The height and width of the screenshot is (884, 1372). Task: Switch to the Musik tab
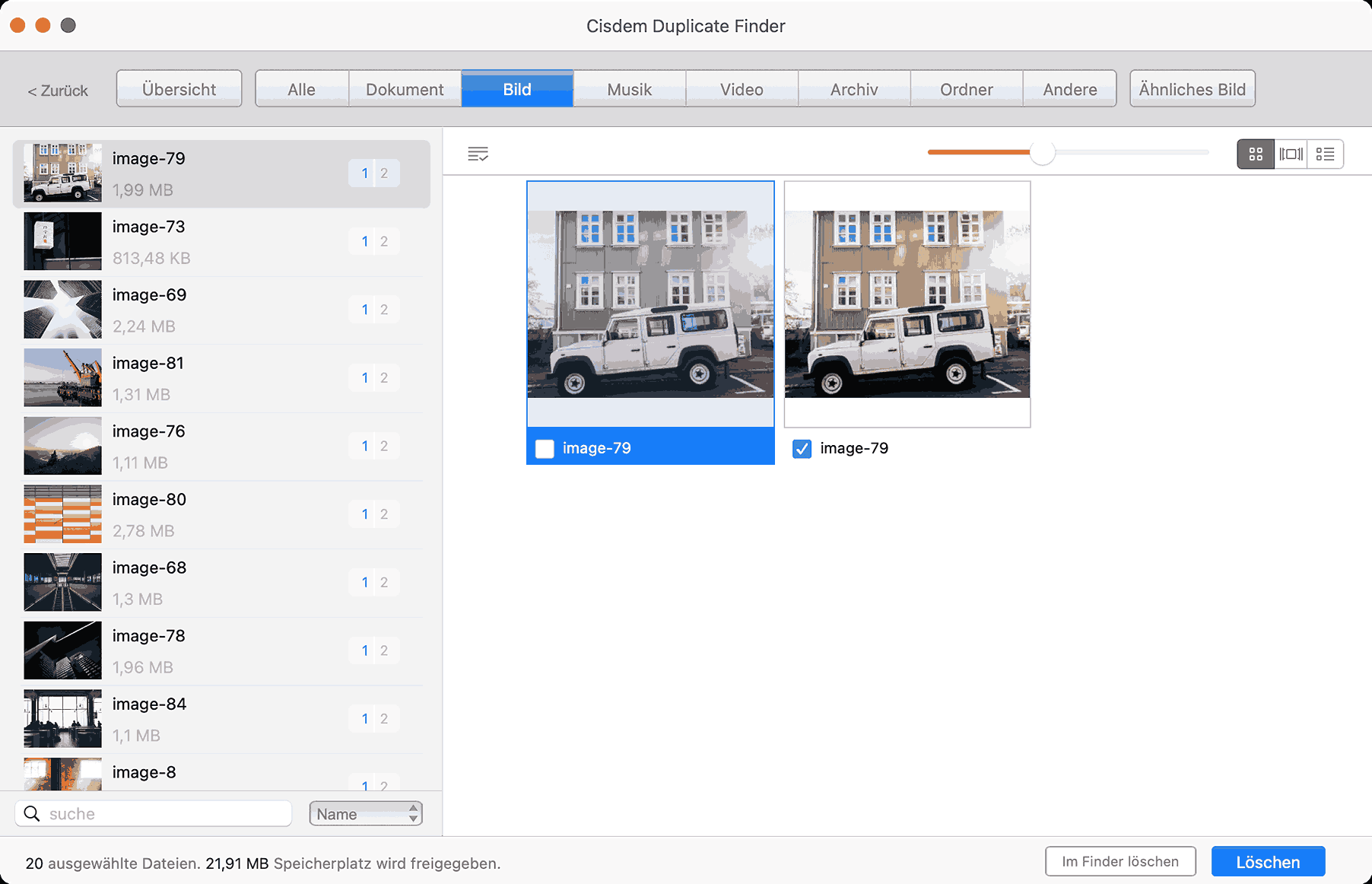coord(630,89)
